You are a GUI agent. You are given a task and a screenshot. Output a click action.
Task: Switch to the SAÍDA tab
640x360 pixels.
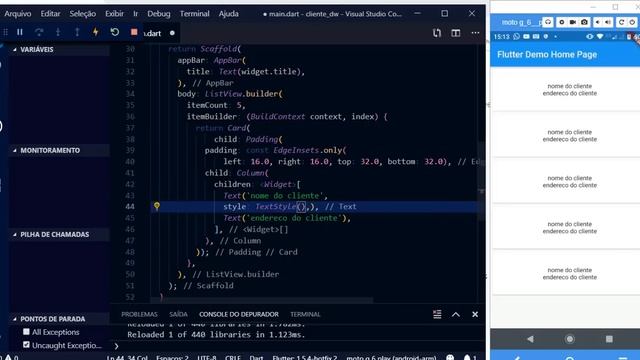coord(178,314)
